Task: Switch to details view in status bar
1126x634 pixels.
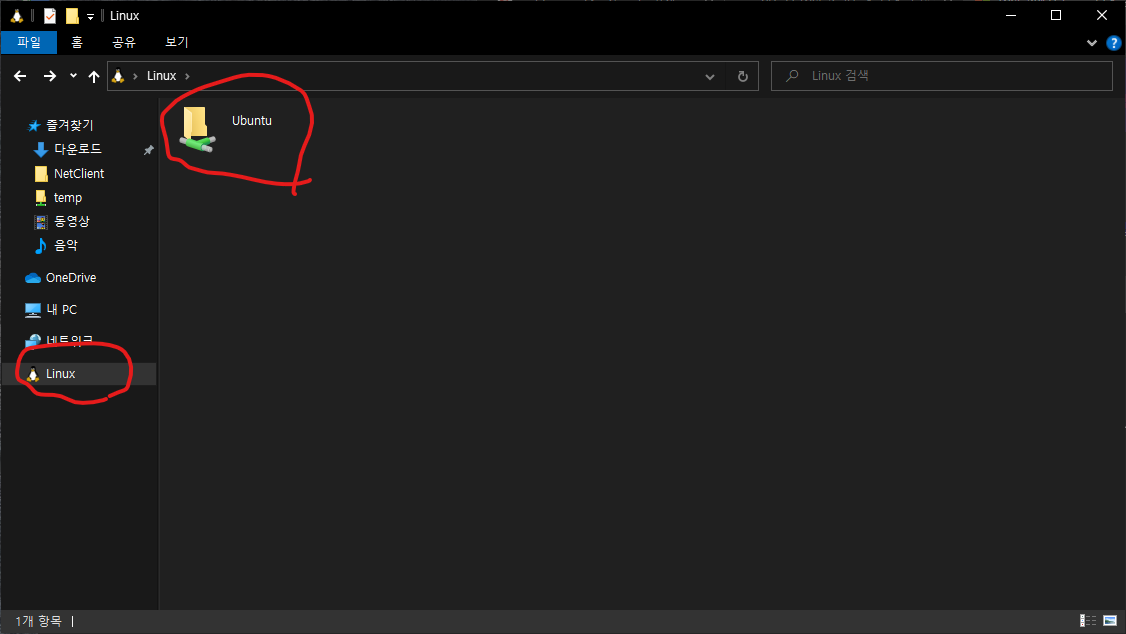Action: click(x=1088, y=620)
